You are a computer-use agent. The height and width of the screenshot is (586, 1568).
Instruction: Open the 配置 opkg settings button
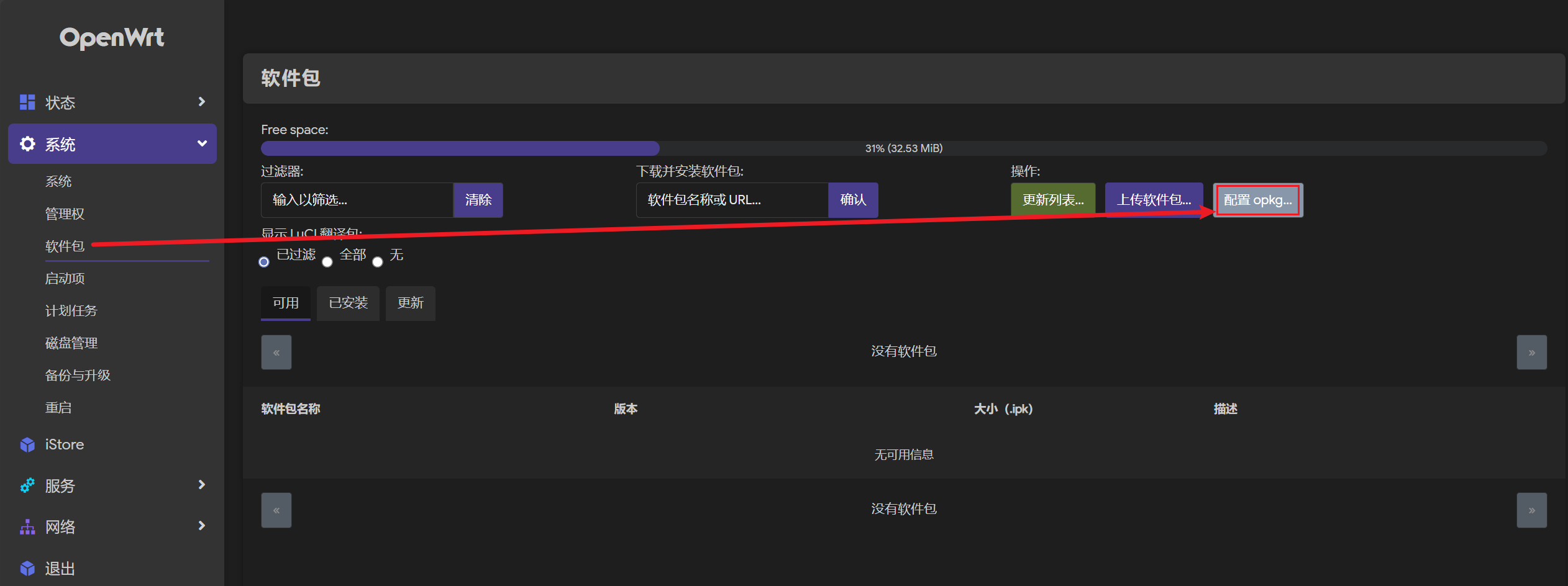(x=1257, y=200)
